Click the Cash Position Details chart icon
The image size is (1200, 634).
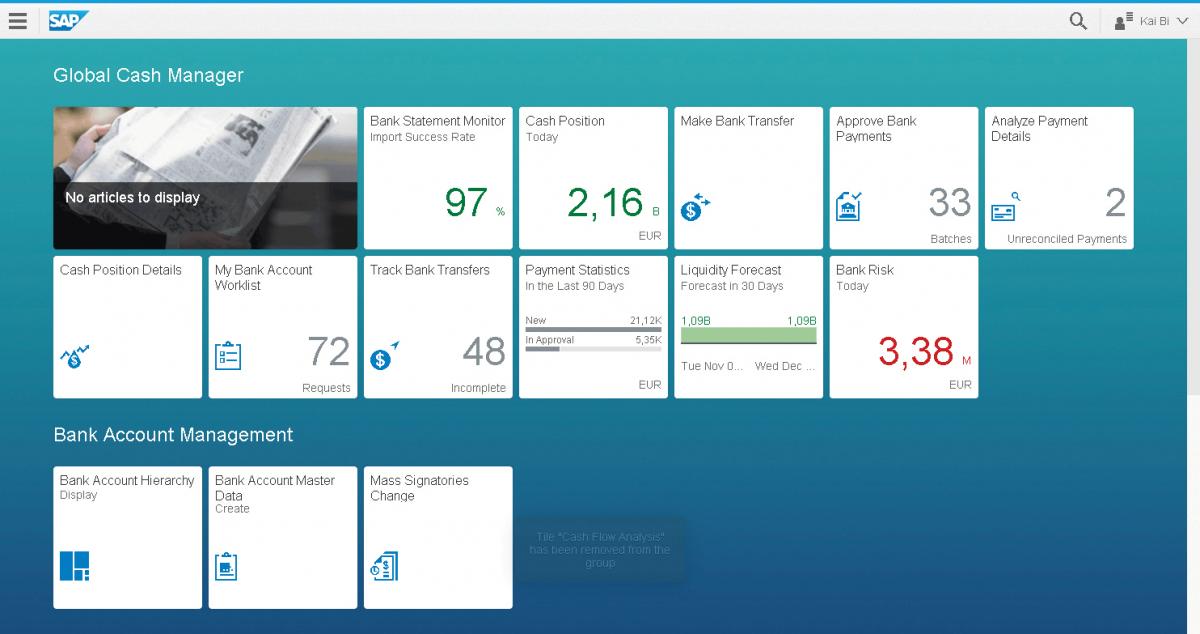pyautogui.click(x=74, y=356)
